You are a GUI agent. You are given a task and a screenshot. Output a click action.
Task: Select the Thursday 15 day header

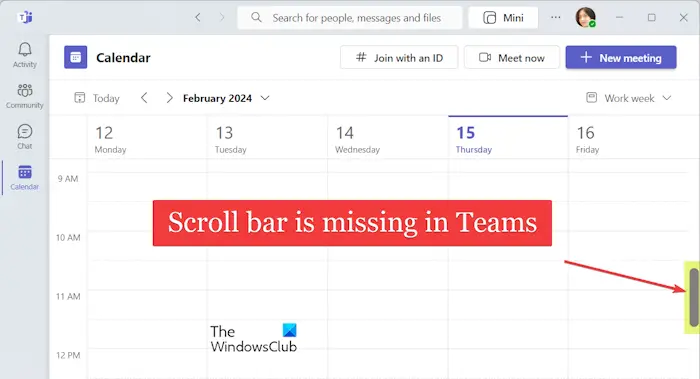508,137
